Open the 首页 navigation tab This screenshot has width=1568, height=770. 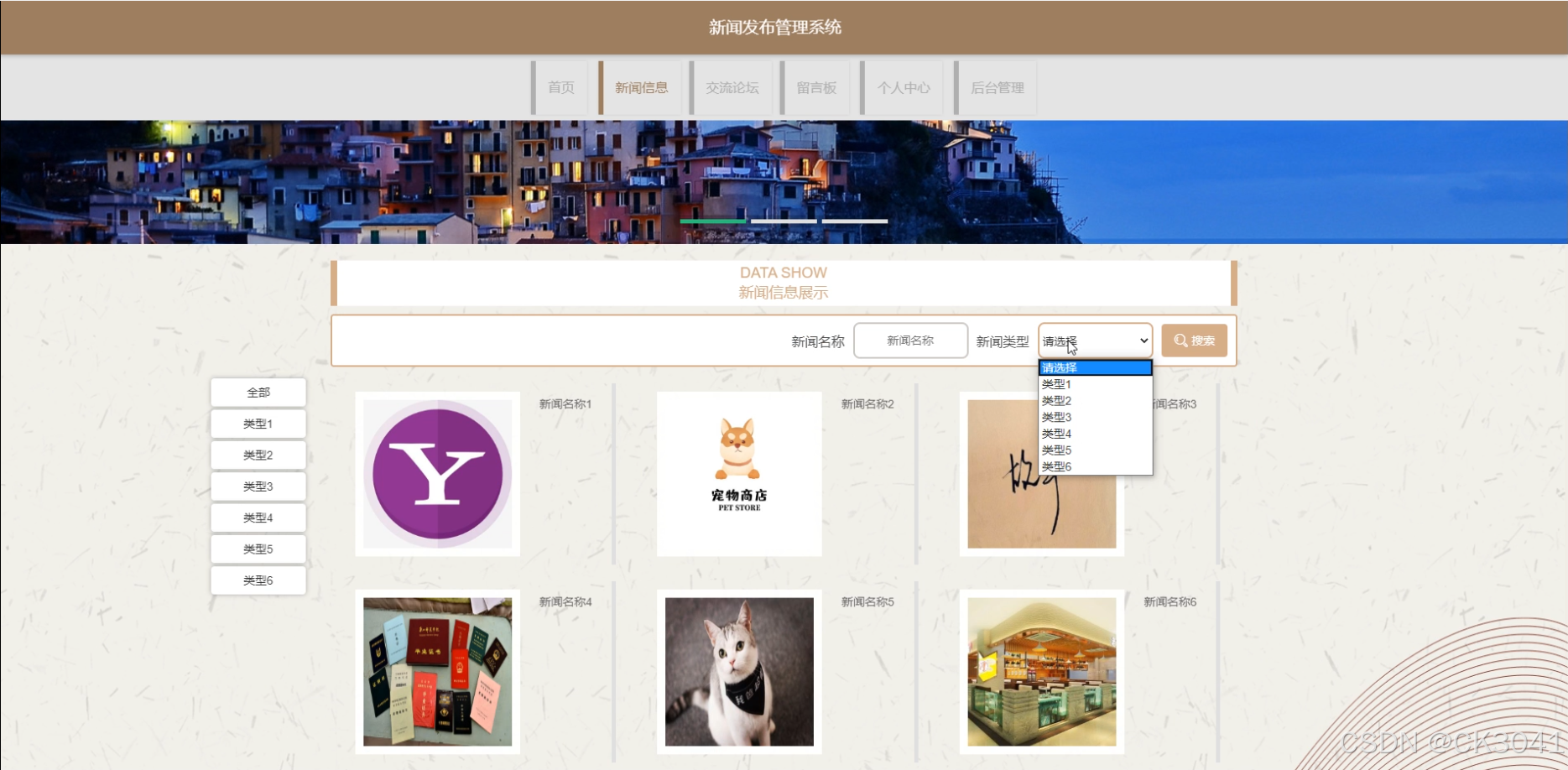tap(560, 88)
